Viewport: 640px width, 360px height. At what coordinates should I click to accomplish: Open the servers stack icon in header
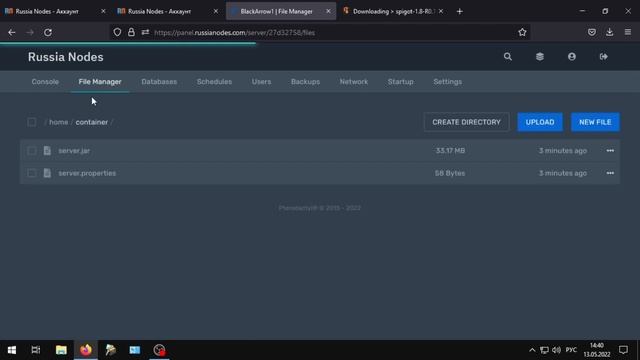tap(540, 57)
